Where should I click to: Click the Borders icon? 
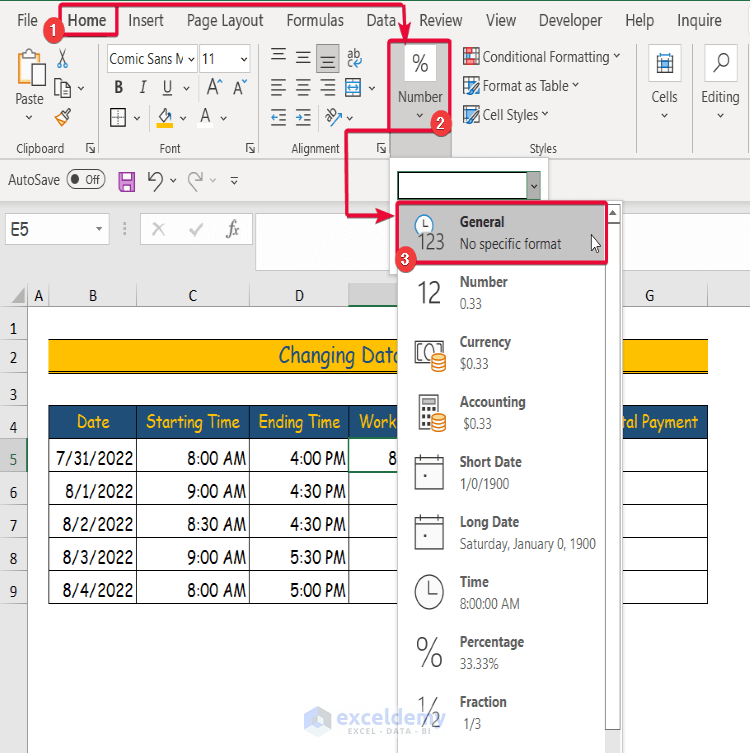(118, 117)
